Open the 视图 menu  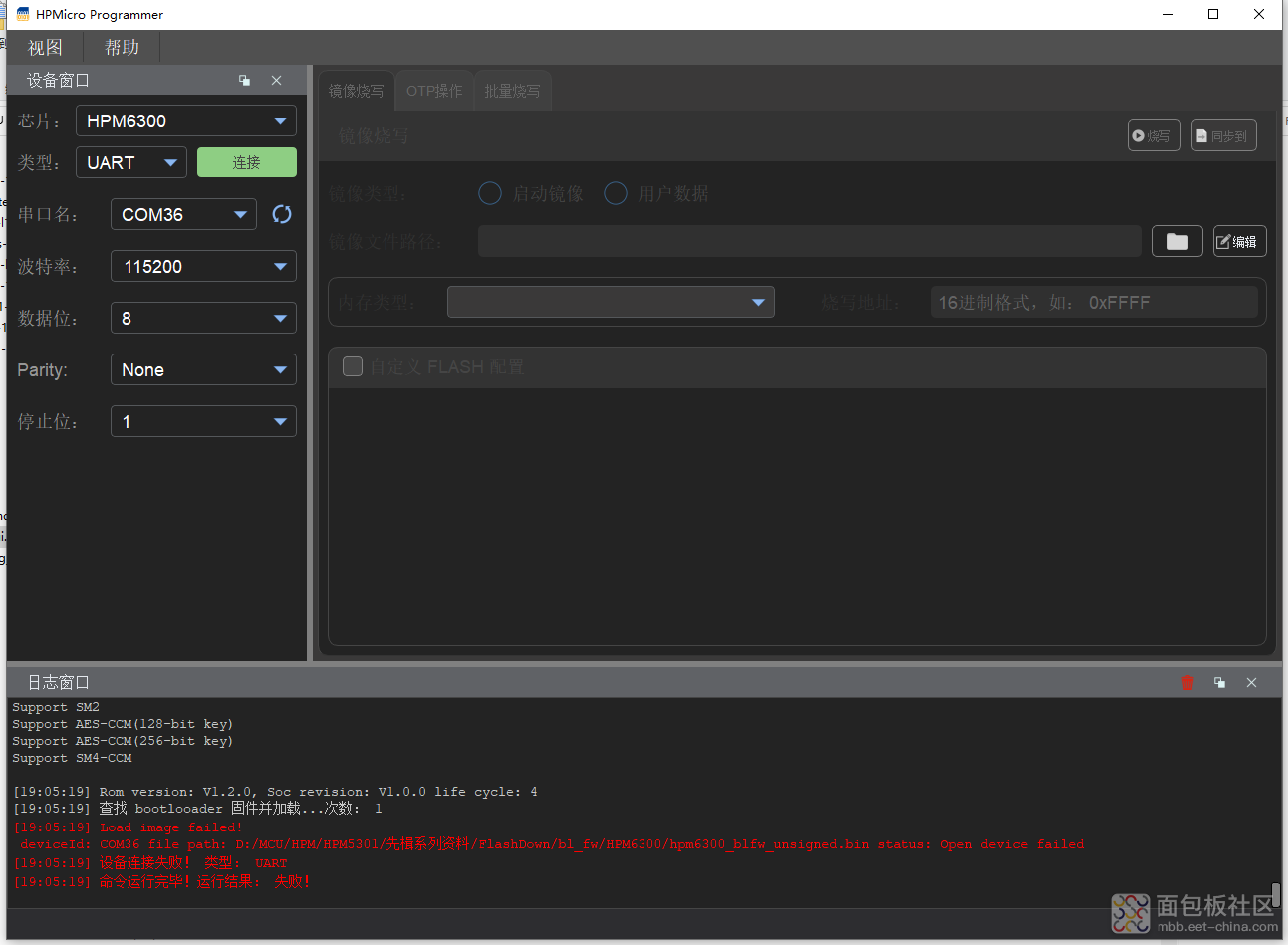click(x=45, y=47)
